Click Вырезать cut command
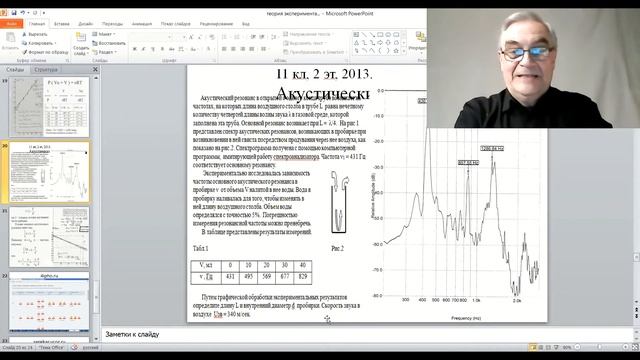Viewport: 640px width, 360px height. (x=35, y=34)
